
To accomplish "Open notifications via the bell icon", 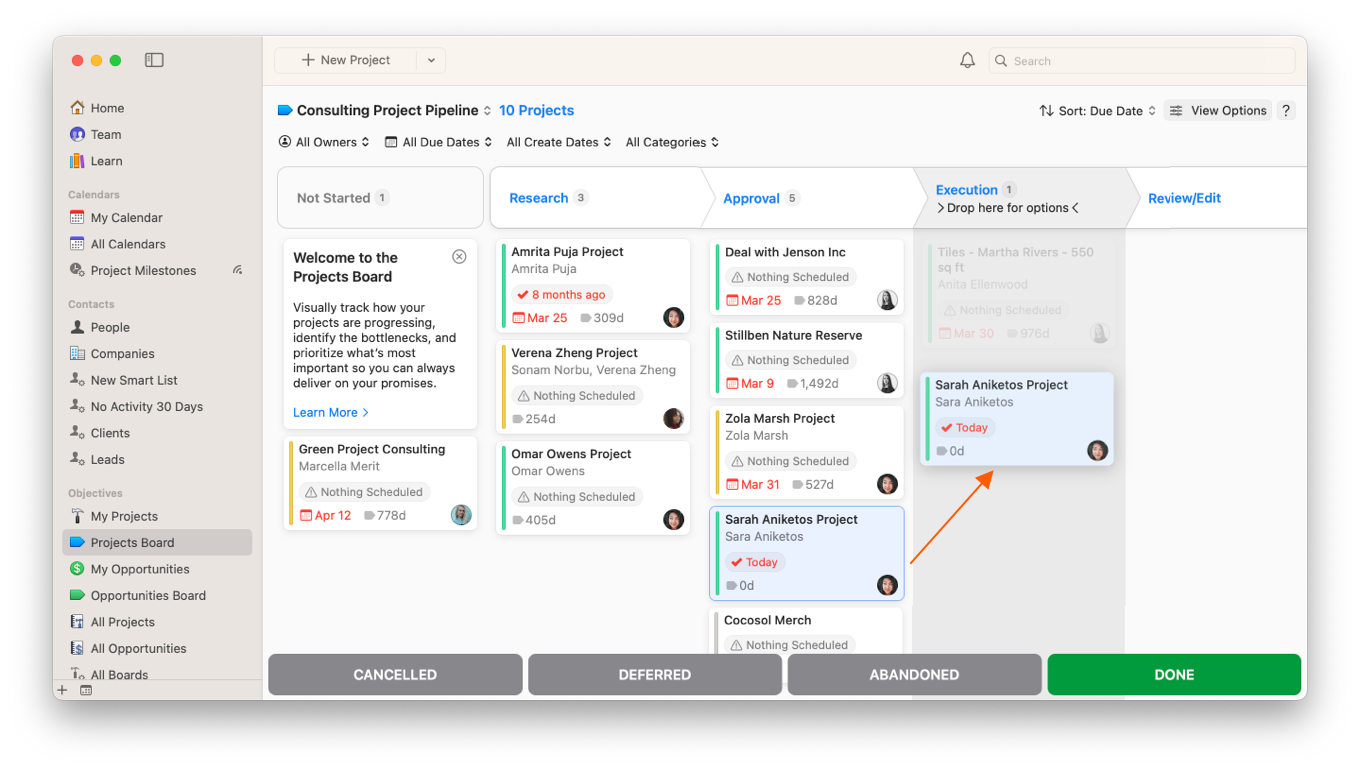I will point(967,60).
